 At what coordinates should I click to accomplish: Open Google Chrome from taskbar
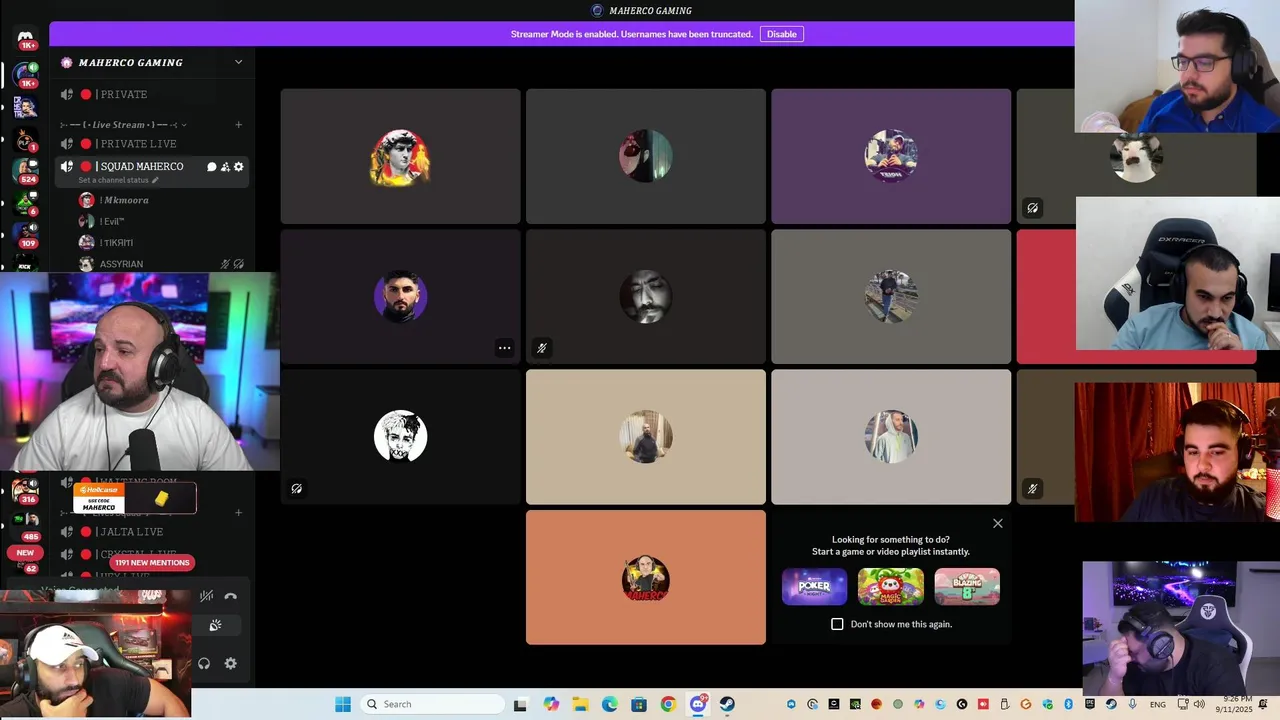click(668, 704)
